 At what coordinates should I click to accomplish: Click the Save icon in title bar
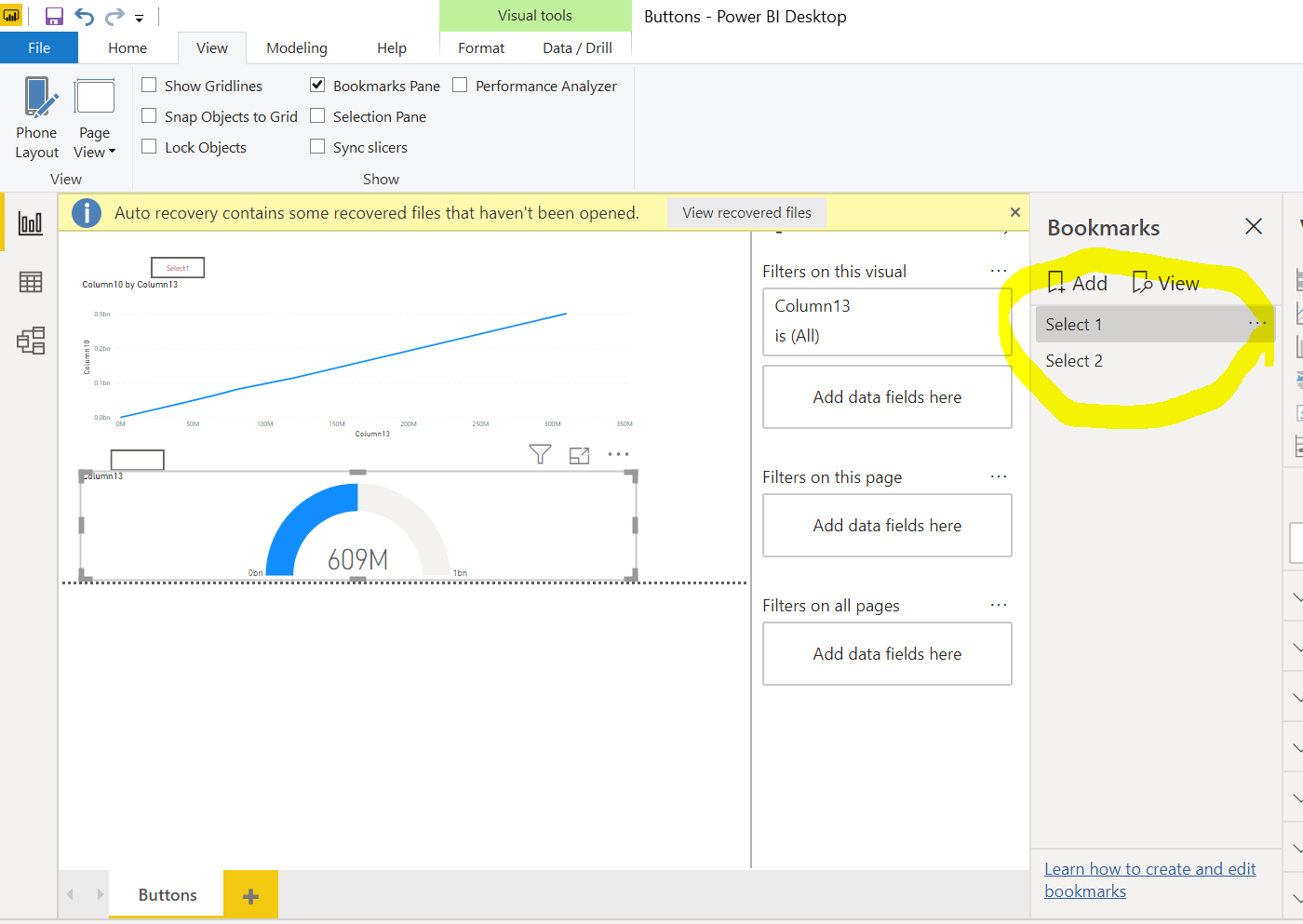point(54,16)
